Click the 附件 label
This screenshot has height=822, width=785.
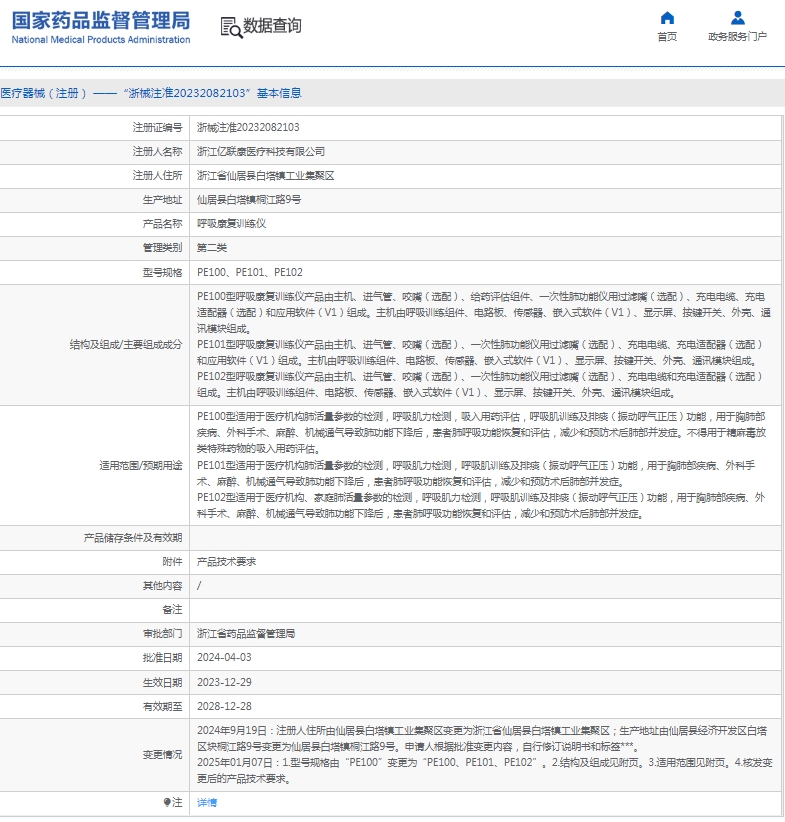pos(173,562)
